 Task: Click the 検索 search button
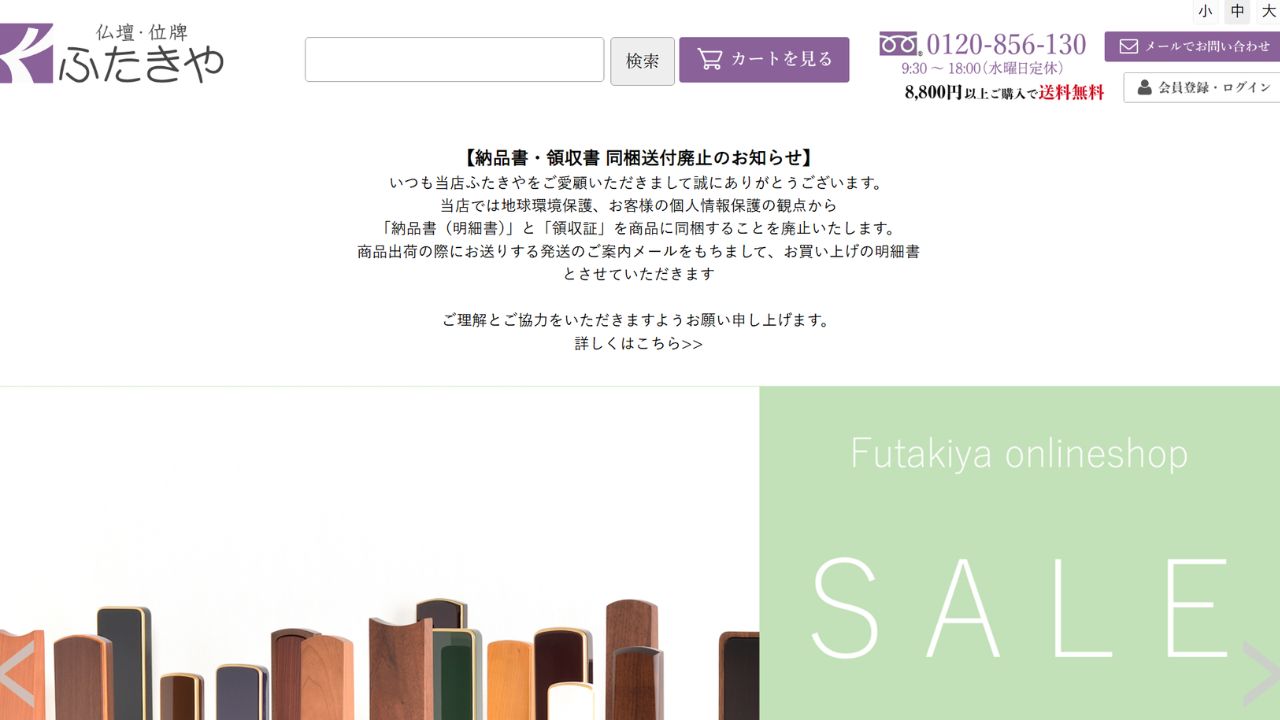coord(643,61)
